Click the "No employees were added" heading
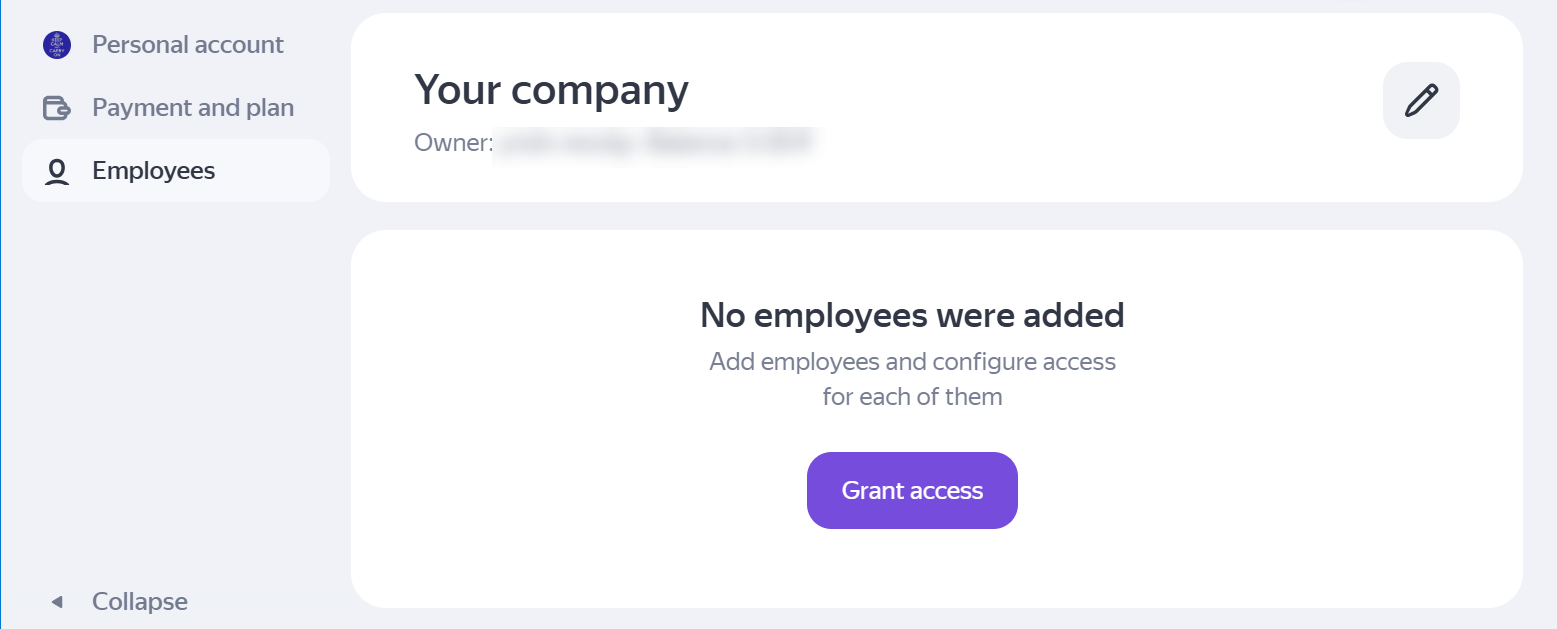Screen dimensions: 1557x629 pyautogui.click(x=912, y=315)
